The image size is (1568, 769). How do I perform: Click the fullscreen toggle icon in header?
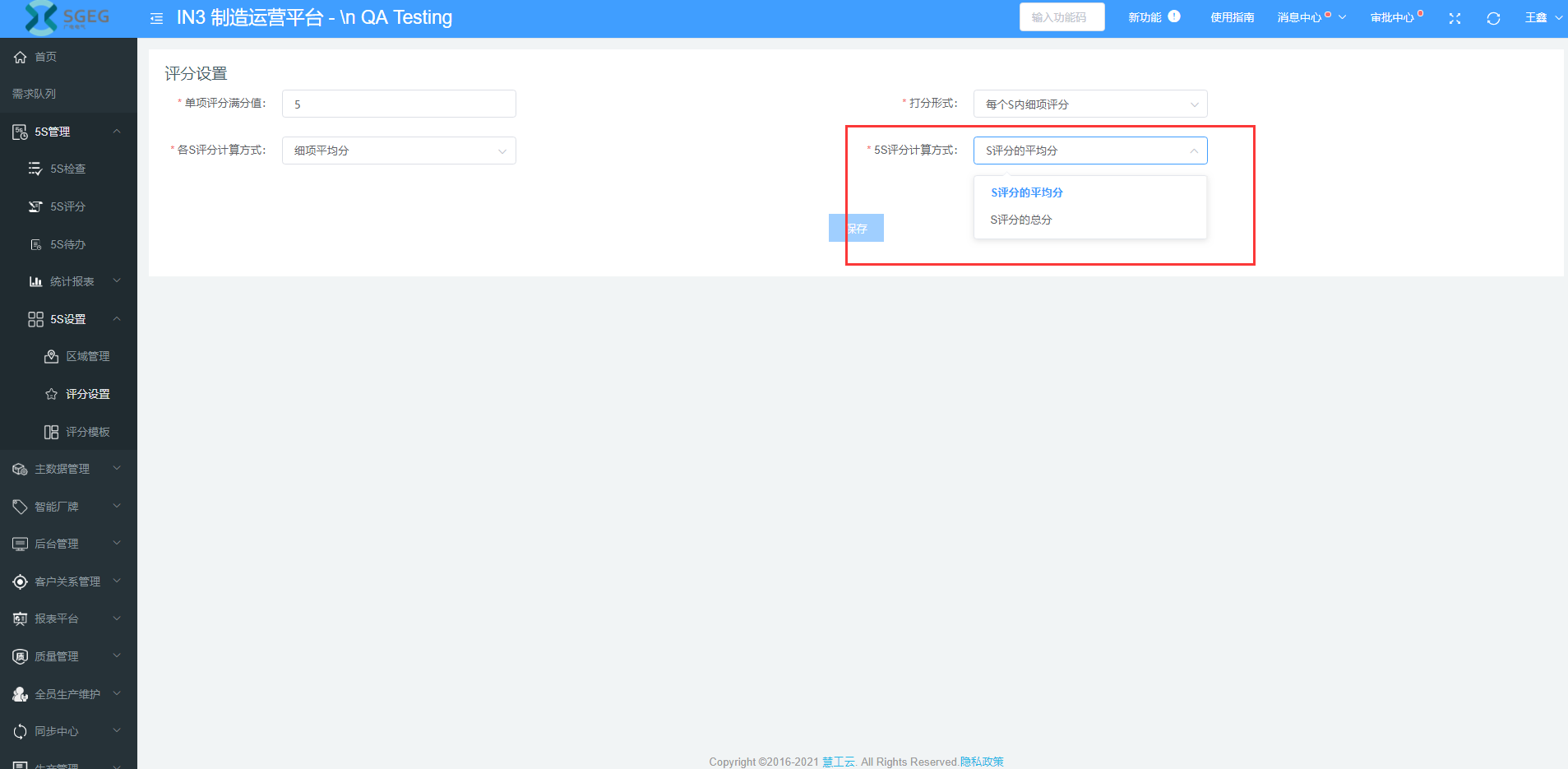click(1455, 18)
